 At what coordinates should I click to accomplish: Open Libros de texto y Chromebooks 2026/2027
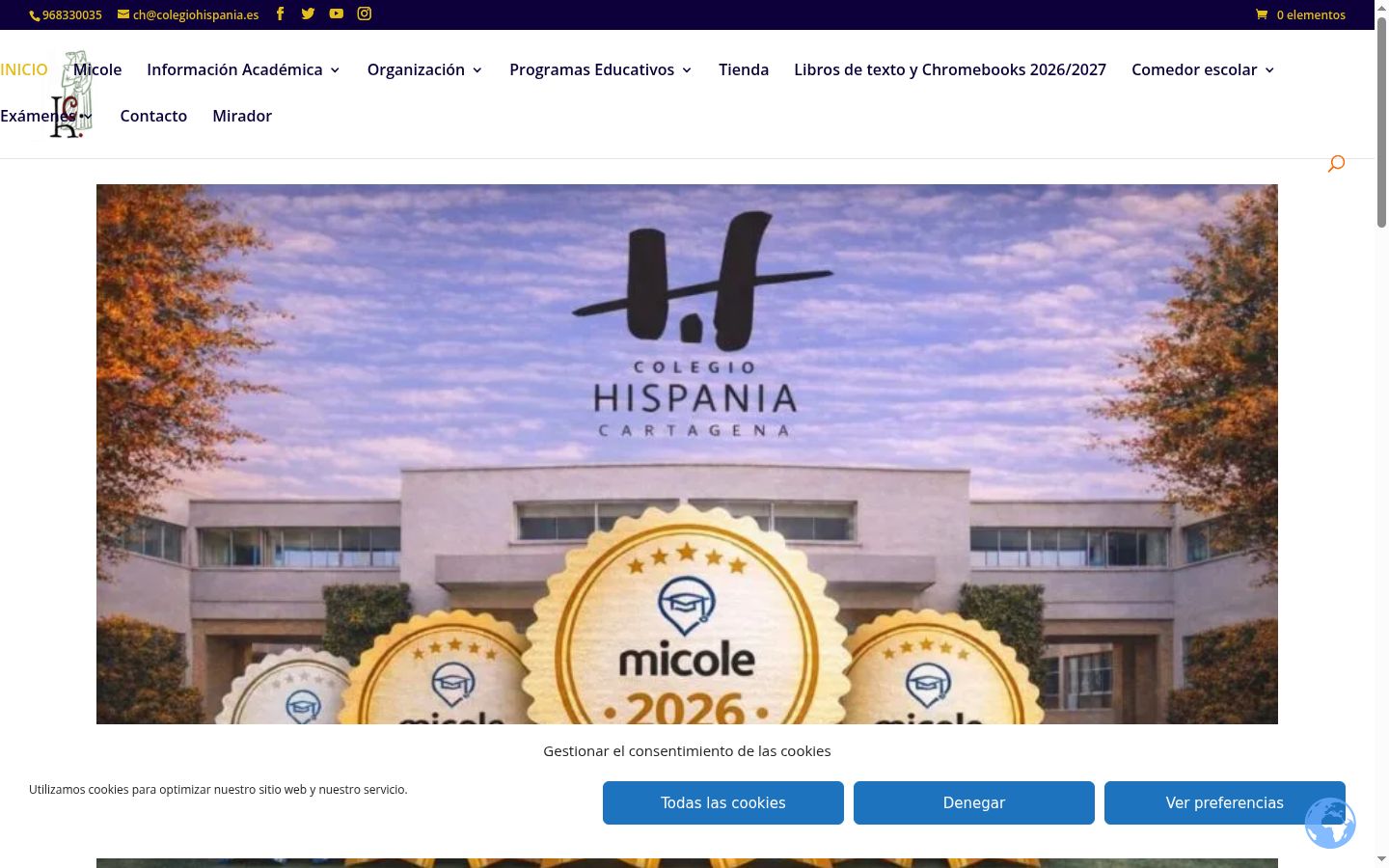click(x=950, y=69)
